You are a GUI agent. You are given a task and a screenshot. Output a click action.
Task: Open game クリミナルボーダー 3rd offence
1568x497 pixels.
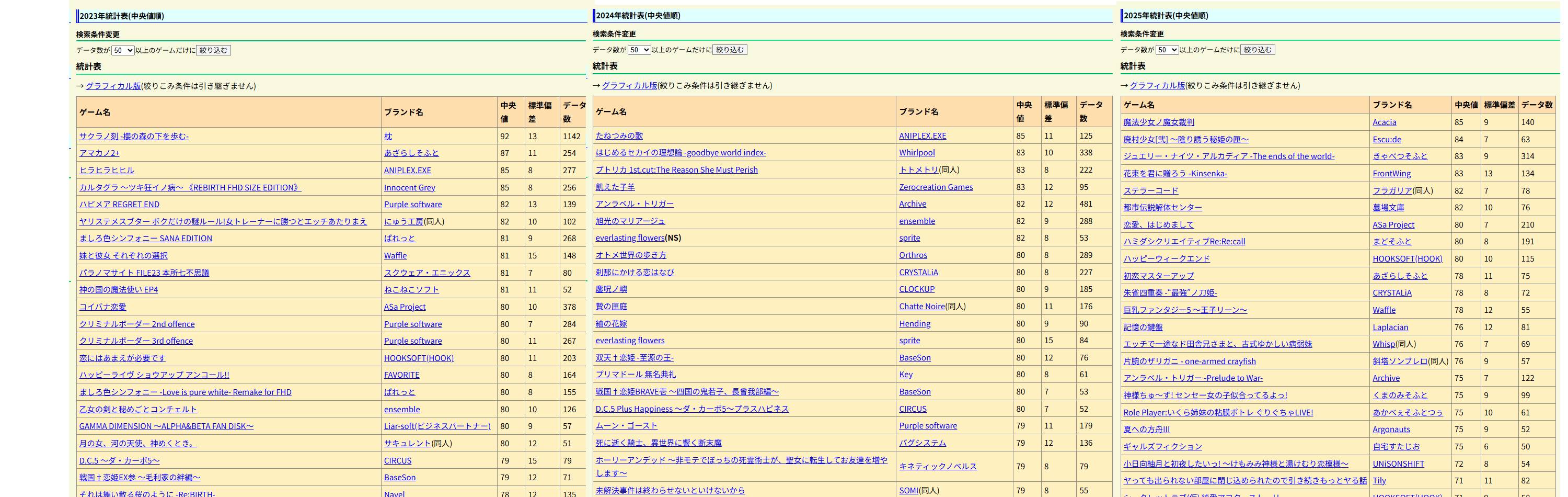[136, 341]
